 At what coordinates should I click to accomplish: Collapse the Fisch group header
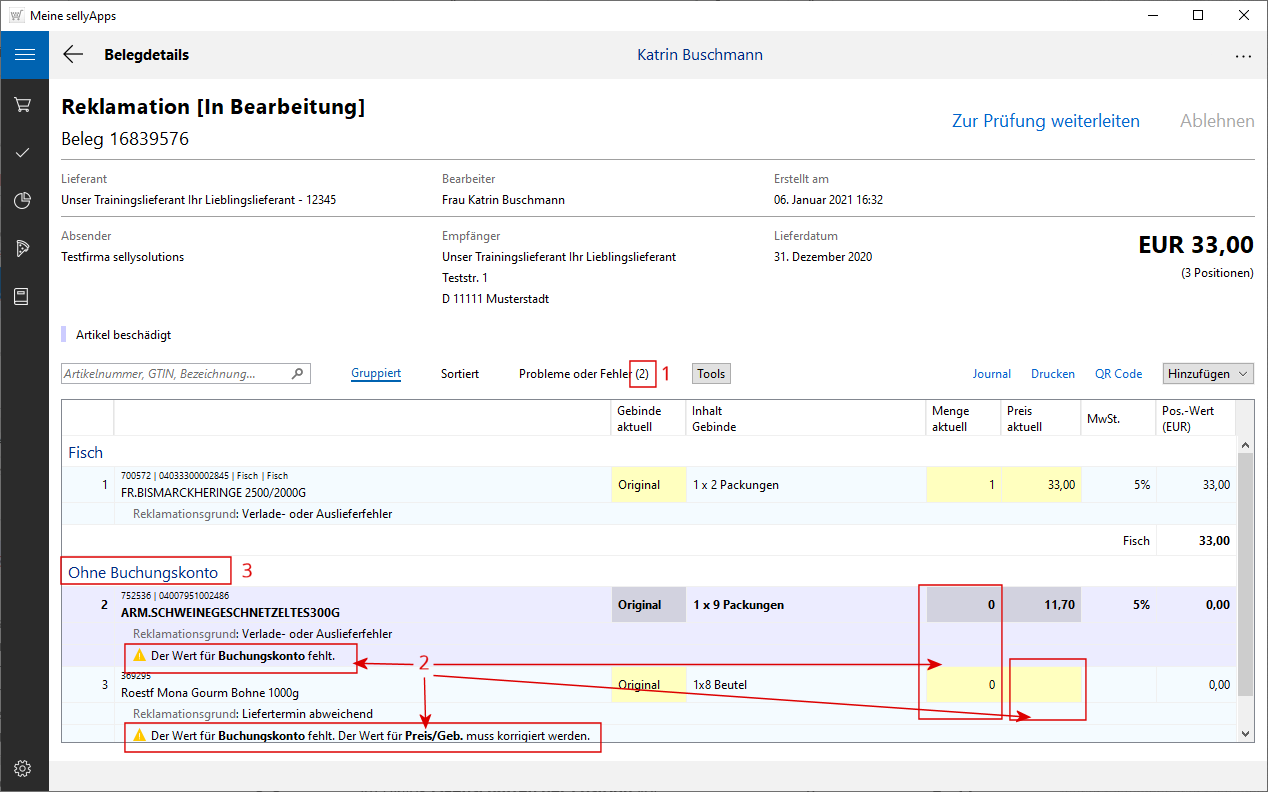[86, 452]
